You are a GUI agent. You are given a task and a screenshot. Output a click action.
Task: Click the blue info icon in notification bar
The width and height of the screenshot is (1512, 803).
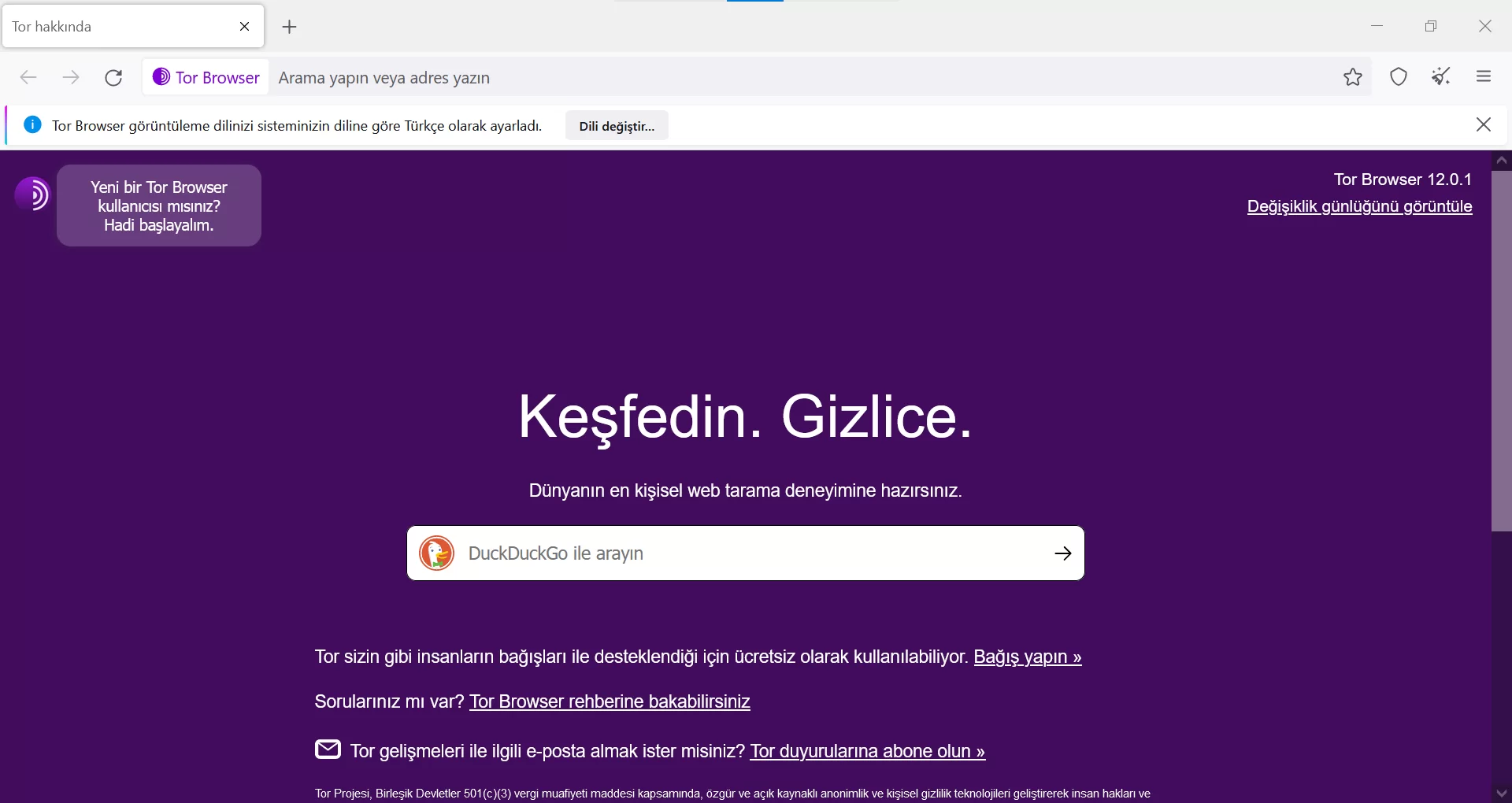tap(32, 124)
